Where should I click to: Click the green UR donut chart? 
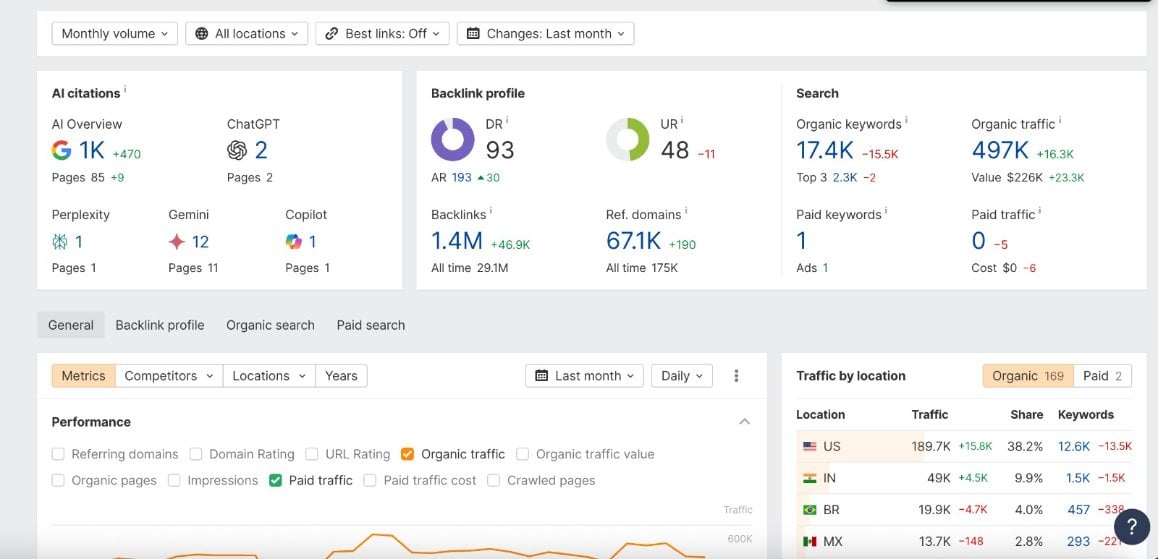628,140
